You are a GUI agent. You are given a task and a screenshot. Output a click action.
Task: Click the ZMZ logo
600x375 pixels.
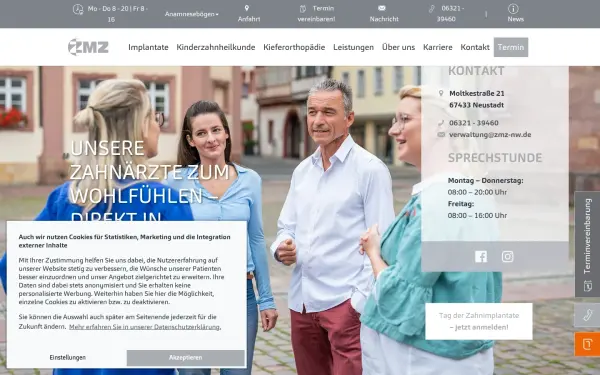click(88, 47)
